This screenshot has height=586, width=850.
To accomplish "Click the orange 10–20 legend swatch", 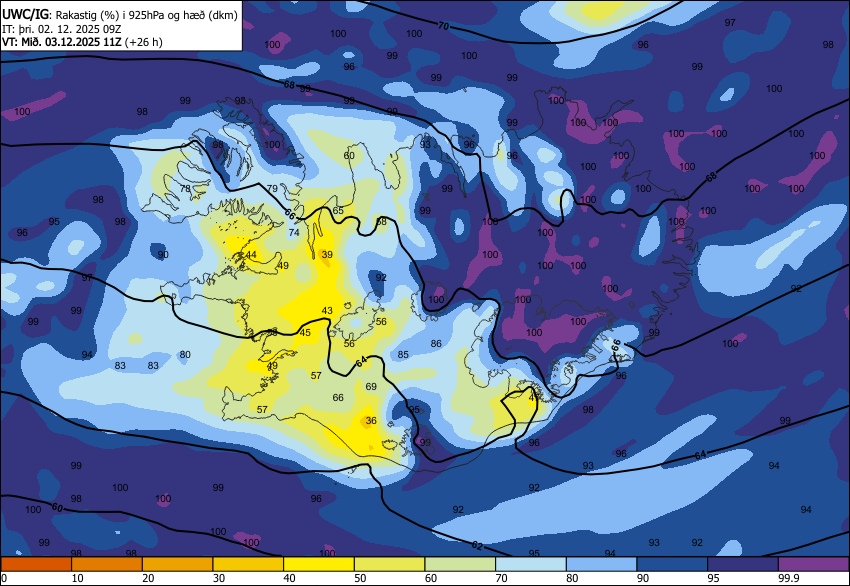I will [x=107, y=564].
